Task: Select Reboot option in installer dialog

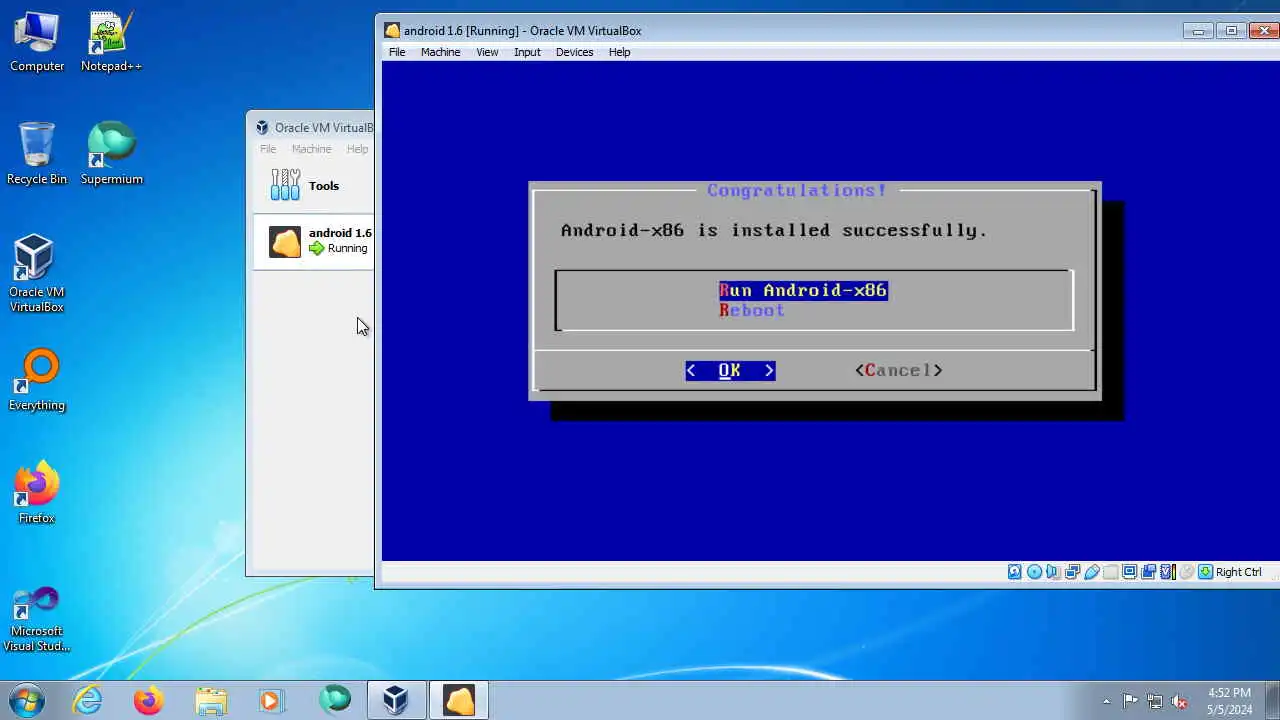Action: coord(752,310)
